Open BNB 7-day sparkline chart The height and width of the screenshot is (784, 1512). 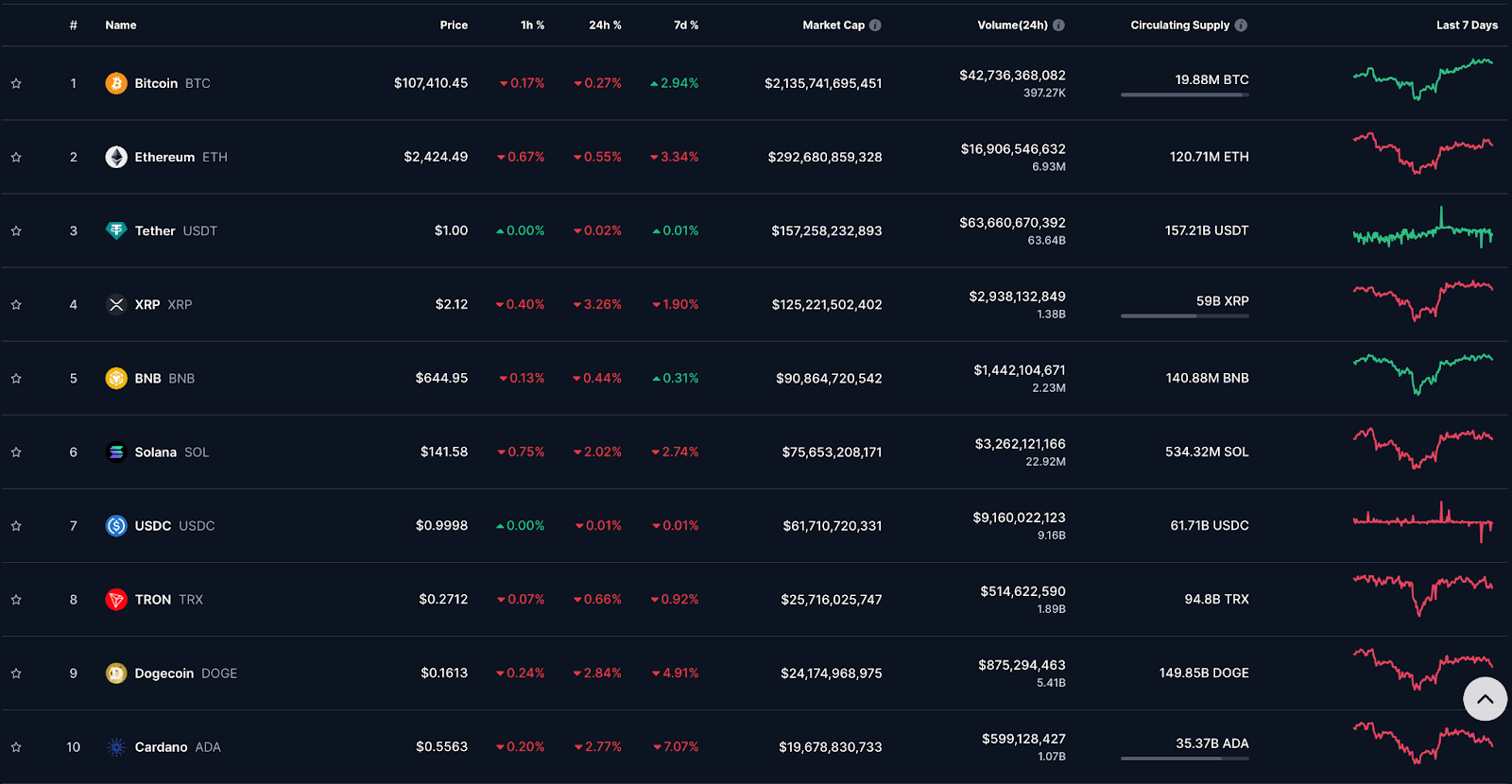pyautogui.click(x=1423, y=374)
